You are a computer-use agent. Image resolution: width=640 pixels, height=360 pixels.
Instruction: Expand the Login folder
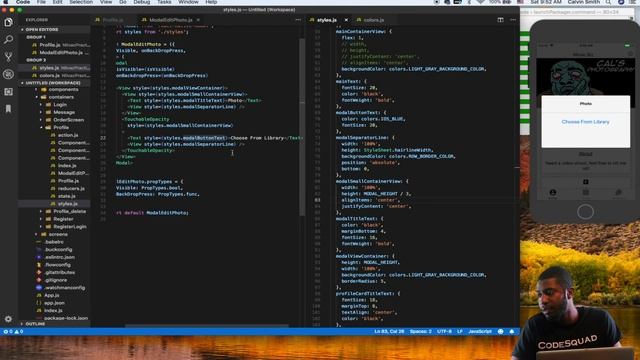pyautogui.click(x=60, y=104)
